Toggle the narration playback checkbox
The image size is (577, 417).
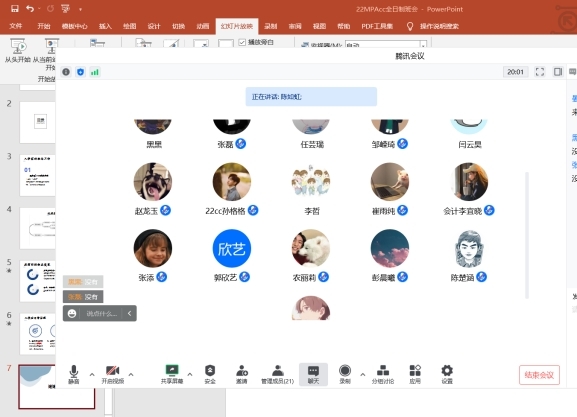click(x=242, y=42)
